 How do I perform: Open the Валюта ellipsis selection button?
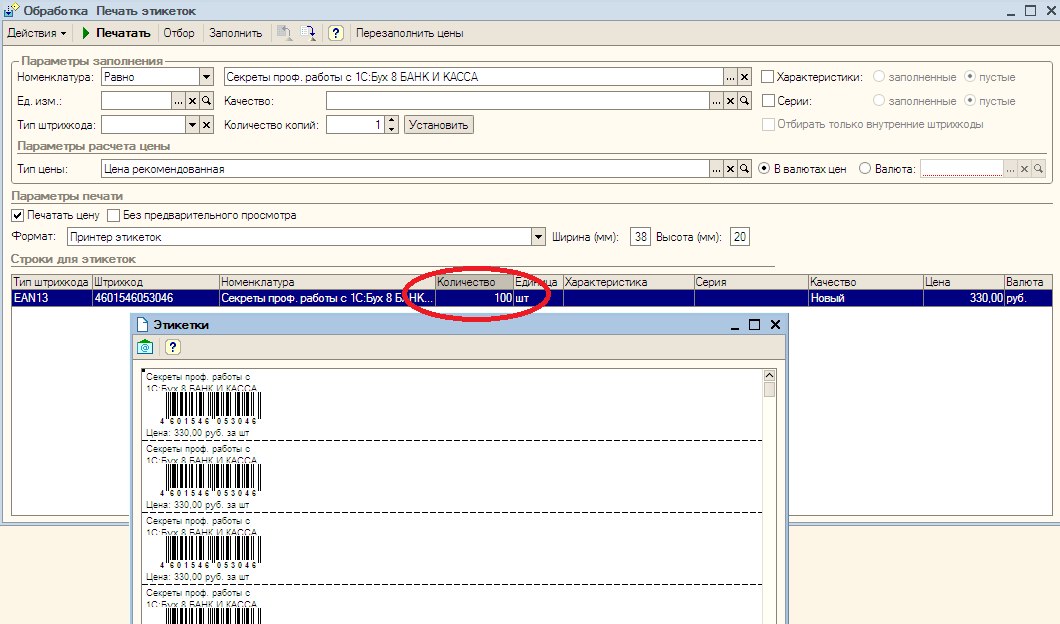pyautogui.click(x=1010, y=169)
